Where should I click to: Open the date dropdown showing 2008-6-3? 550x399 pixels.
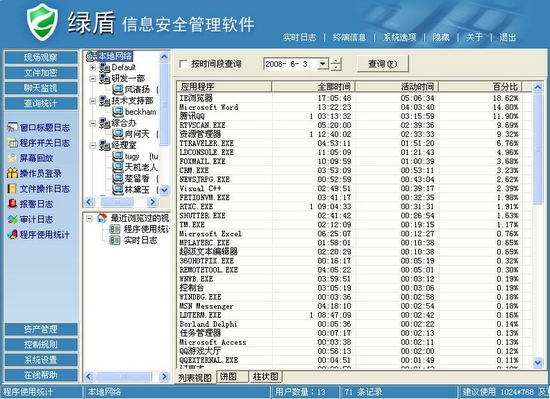(x=323, y=64)
